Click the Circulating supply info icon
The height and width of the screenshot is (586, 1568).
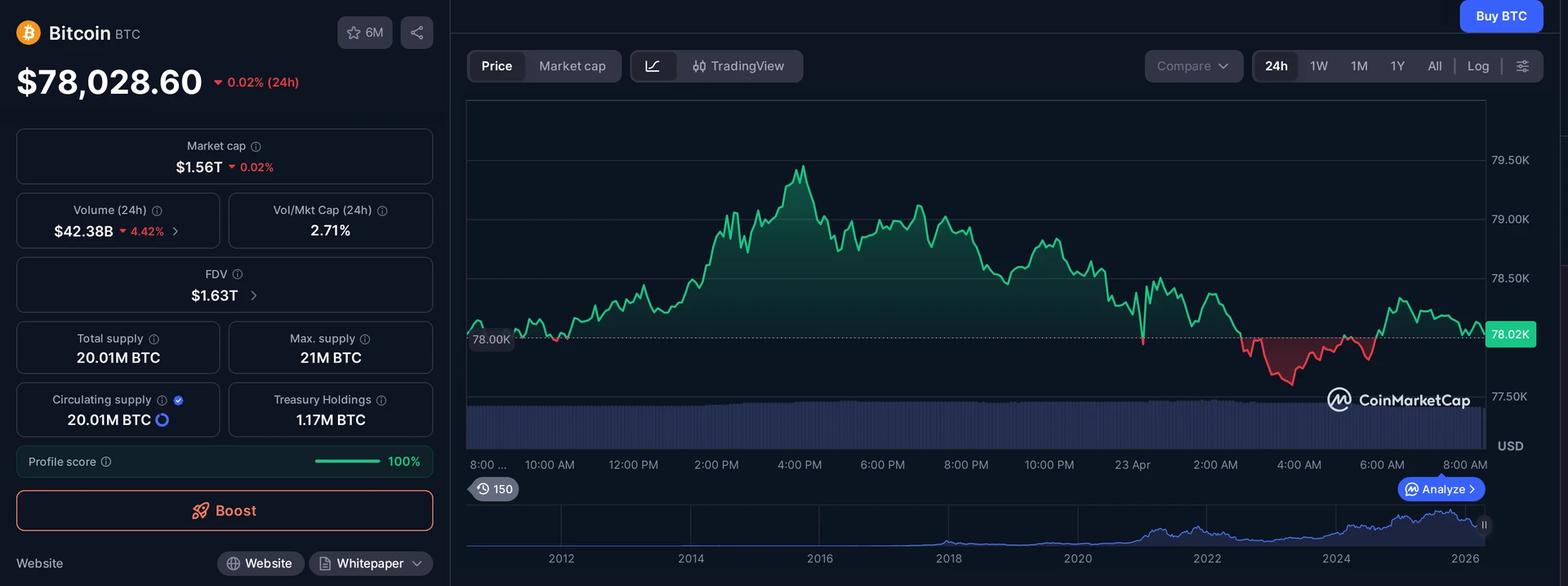[x=162, y=400]
